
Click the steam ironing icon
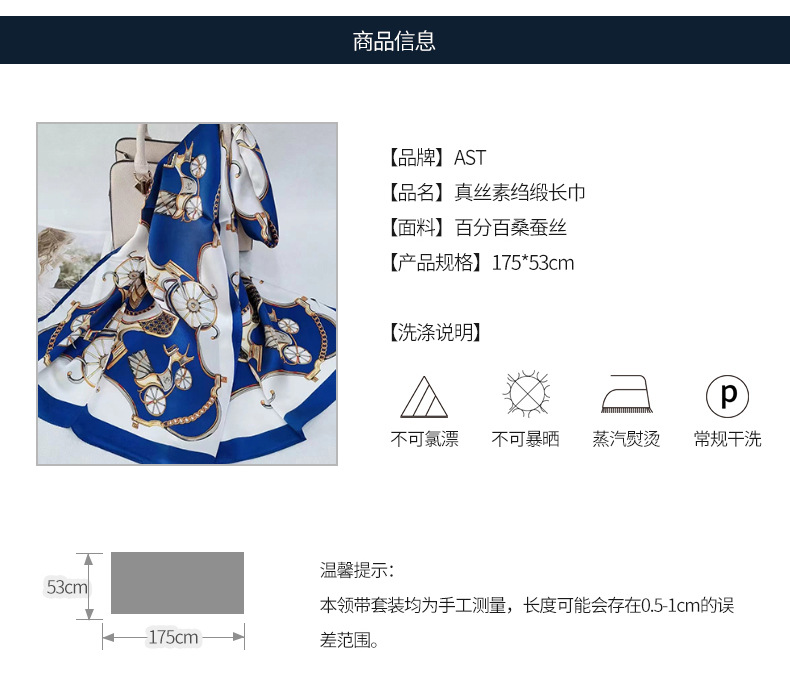[626, 394]
